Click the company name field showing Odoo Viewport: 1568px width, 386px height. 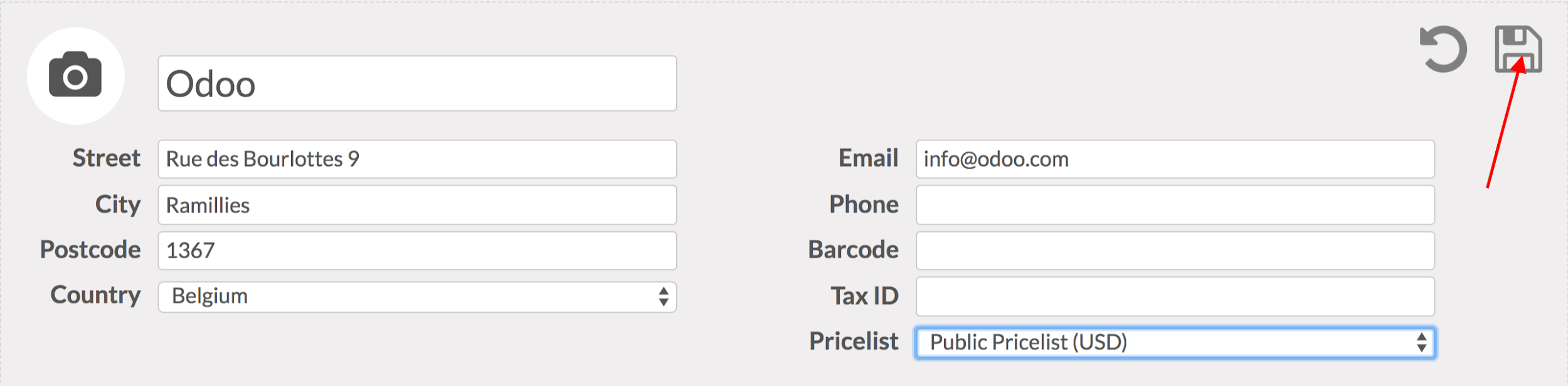[x=417, y=82]
